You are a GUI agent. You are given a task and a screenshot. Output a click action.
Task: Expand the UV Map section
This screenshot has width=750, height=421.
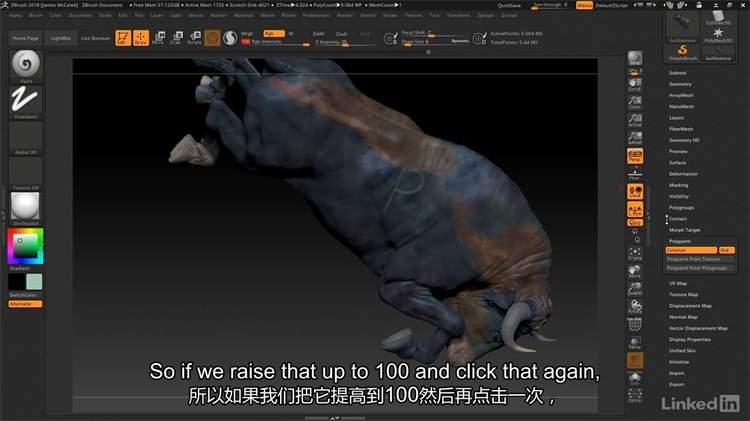point(678,283)
